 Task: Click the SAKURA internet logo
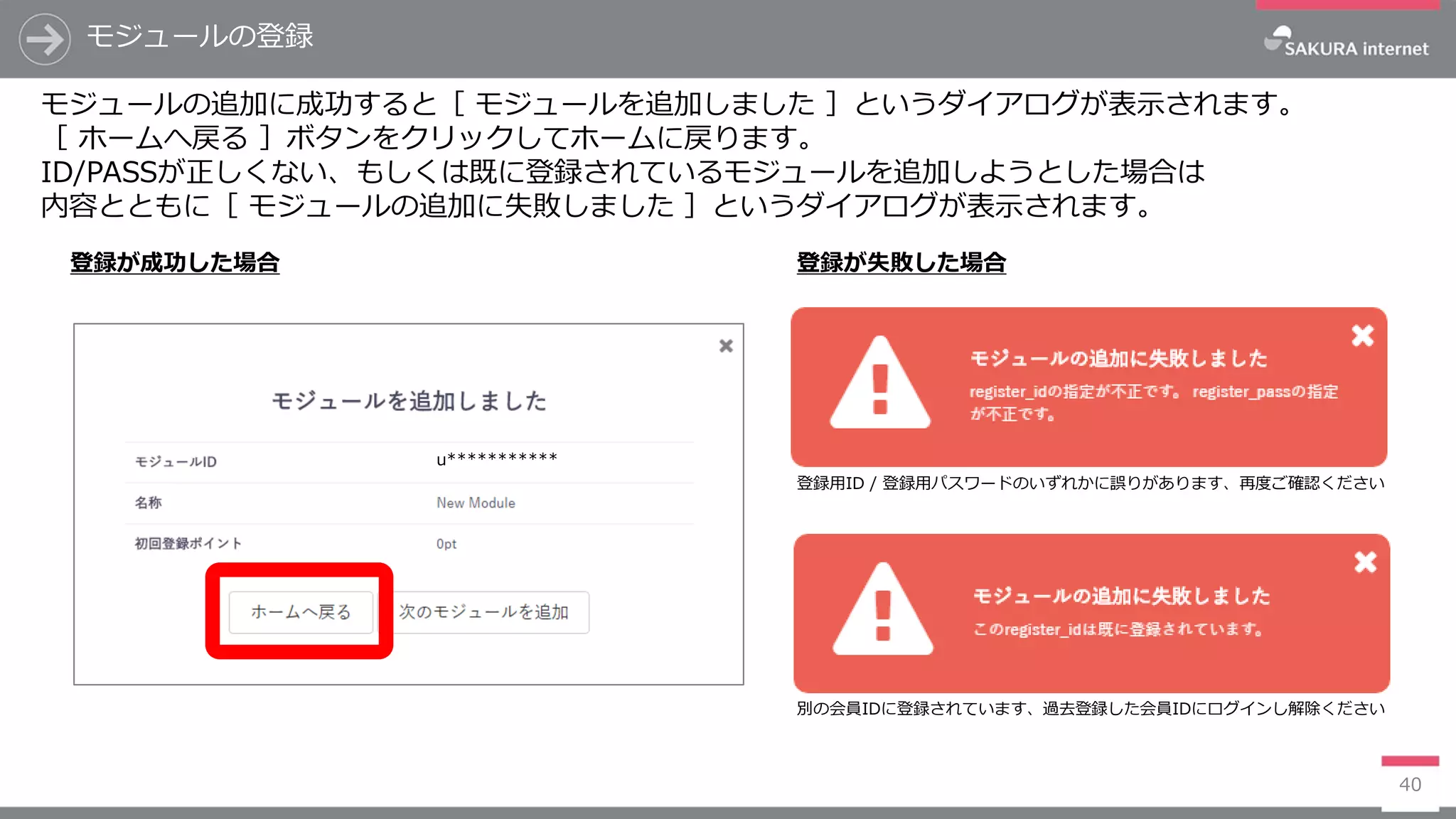(x=1347, y=42)
